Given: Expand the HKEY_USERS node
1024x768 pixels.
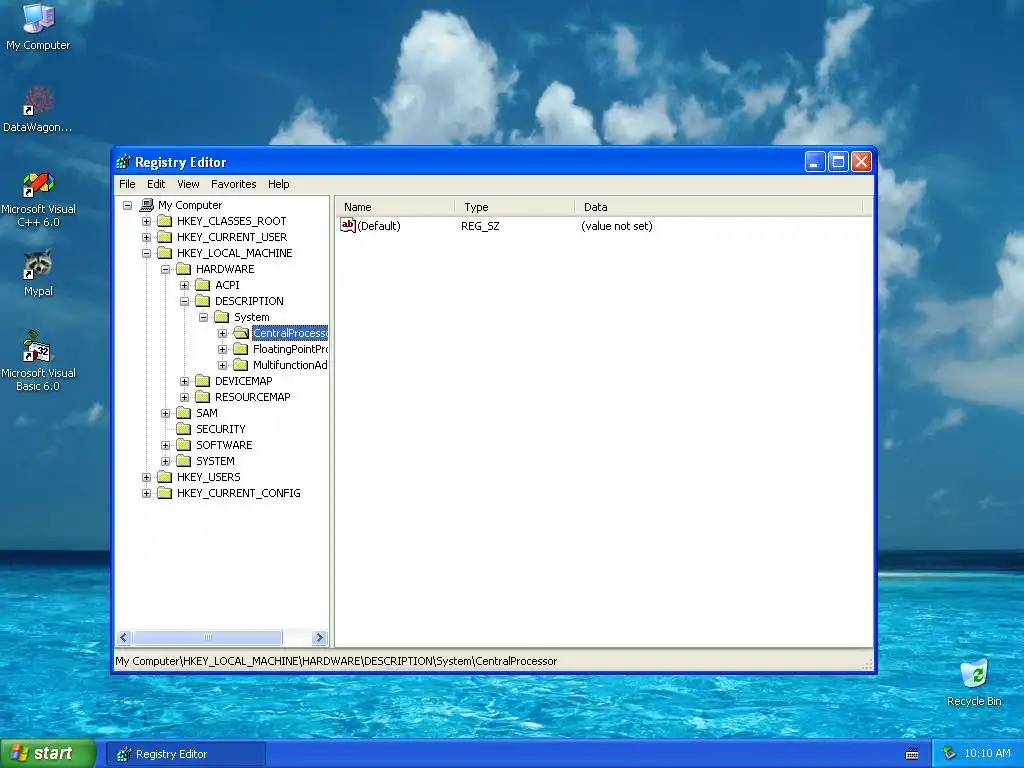Looking at the screenshot, I should click(146, 477).
